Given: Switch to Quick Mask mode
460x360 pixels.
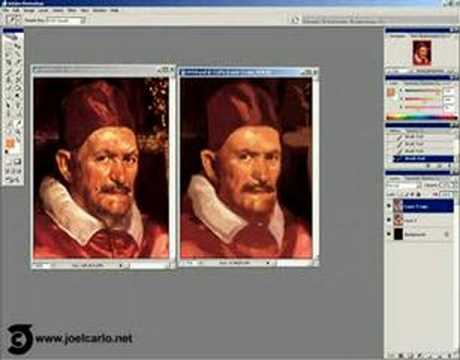Looking at the screenshot, I should coord(18,162).
